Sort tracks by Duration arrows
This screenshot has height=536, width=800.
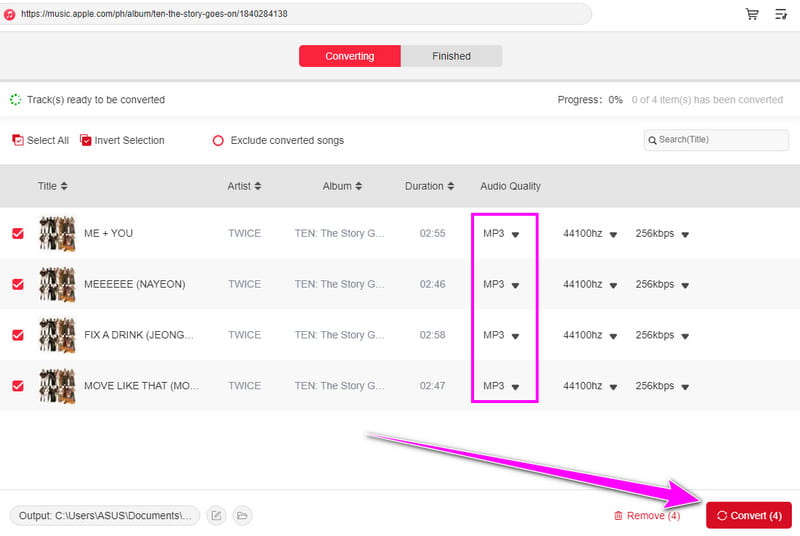(x=451, y=186)
